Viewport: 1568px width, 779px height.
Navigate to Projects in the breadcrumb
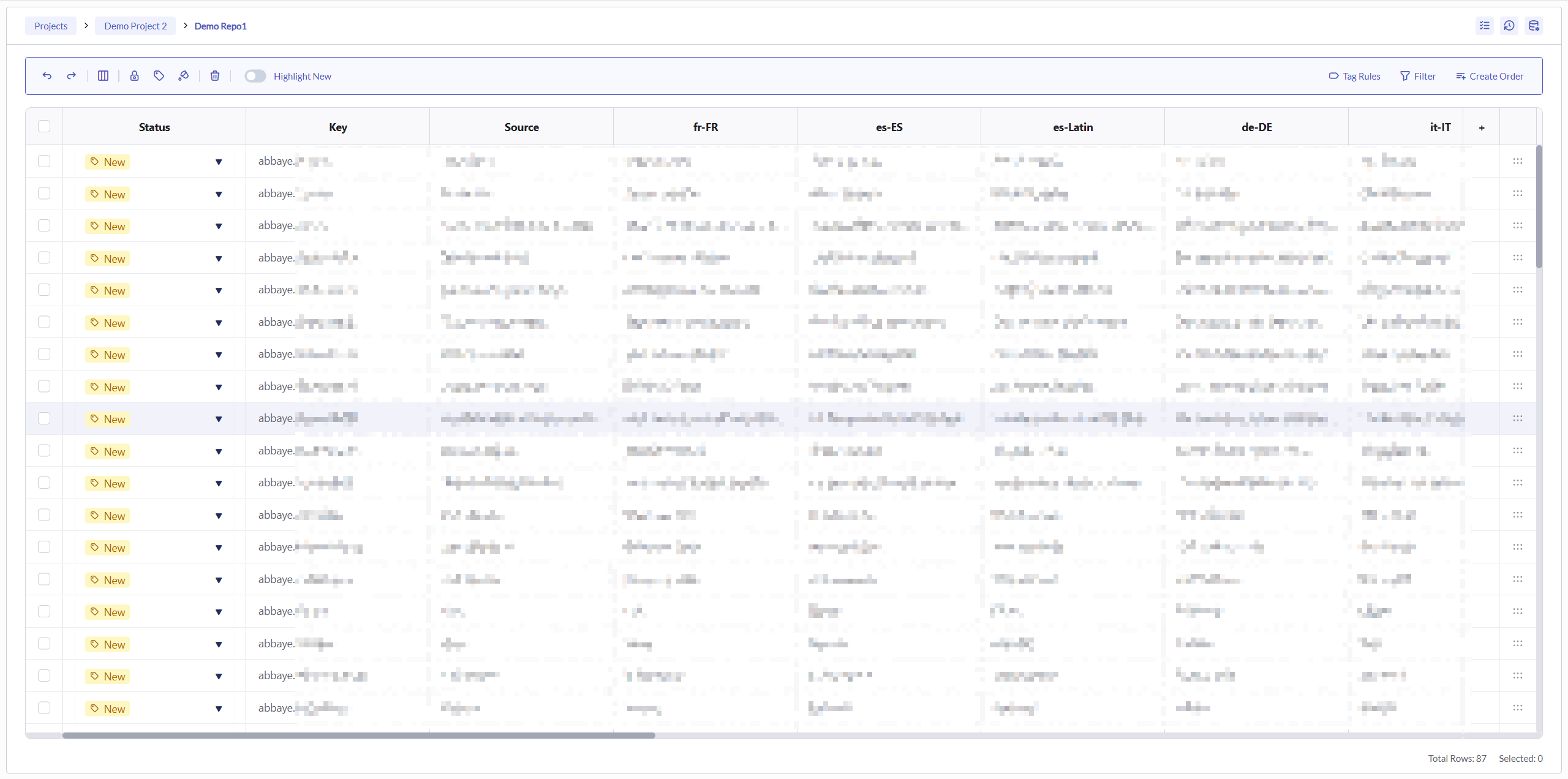[x=50, y=26]
